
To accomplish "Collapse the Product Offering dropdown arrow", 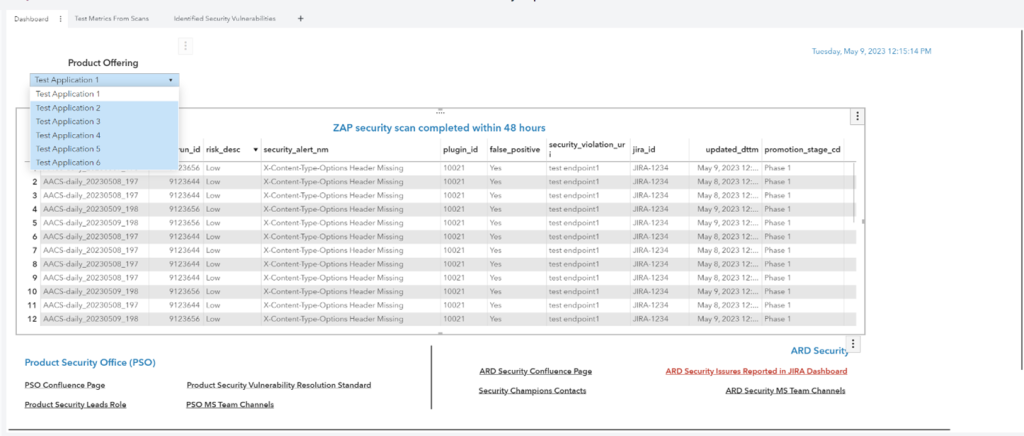I will 171,79.
